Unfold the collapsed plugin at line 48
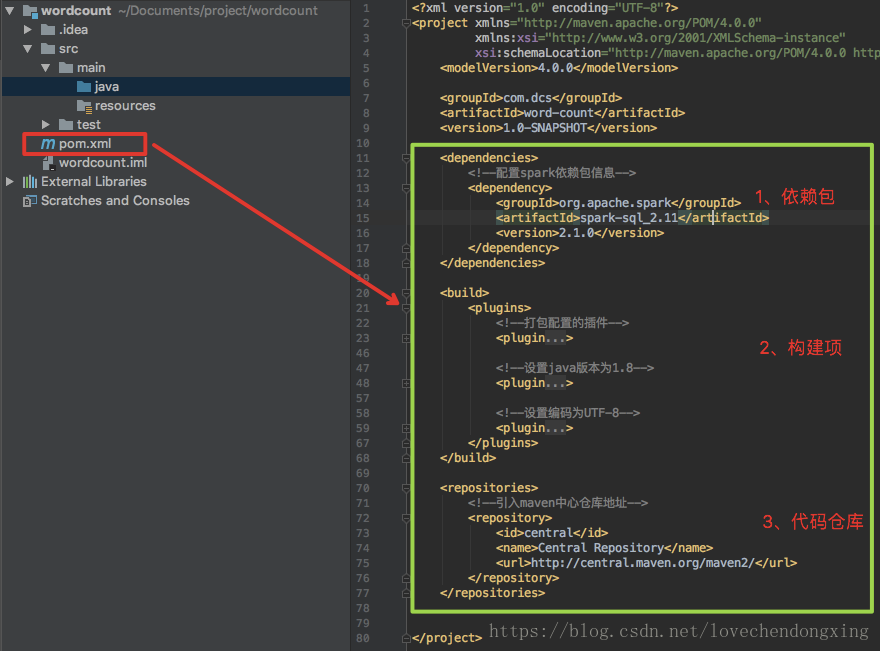The width and height of the screenshot is (880, 651). pos(406,383)
